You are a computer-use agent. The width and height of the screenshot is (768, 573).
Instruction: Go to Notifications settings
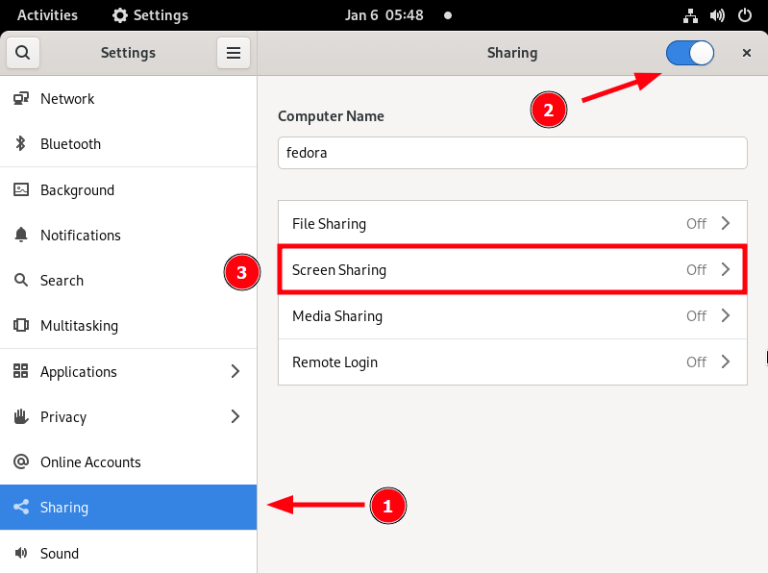coord(128,235)
